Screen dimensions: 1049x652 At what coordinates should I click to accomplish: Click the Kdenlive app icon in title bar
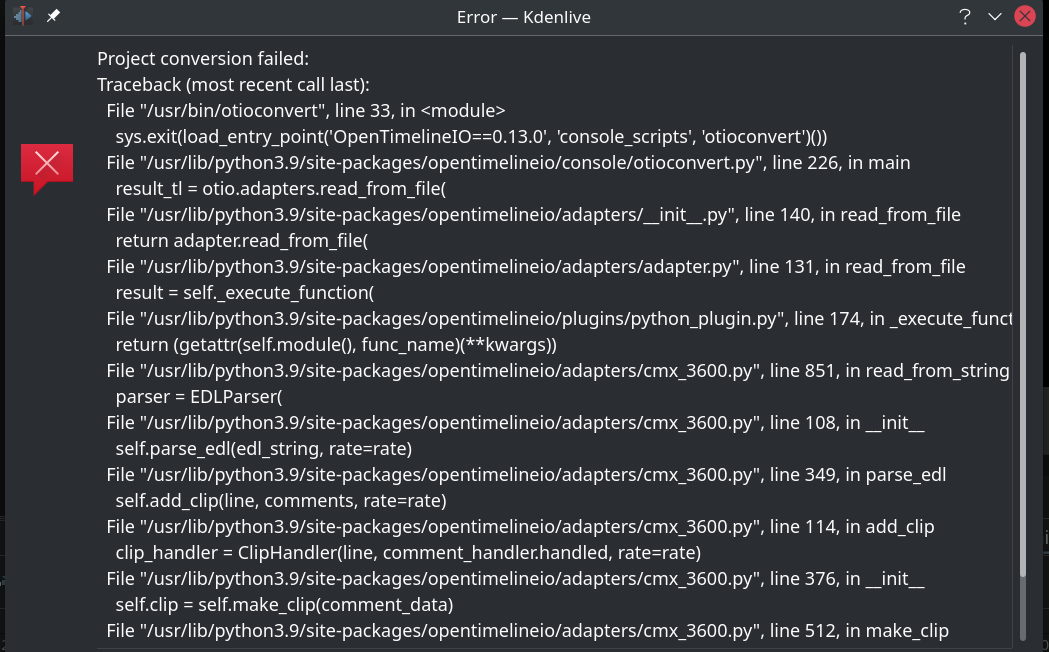coord(23,16)
